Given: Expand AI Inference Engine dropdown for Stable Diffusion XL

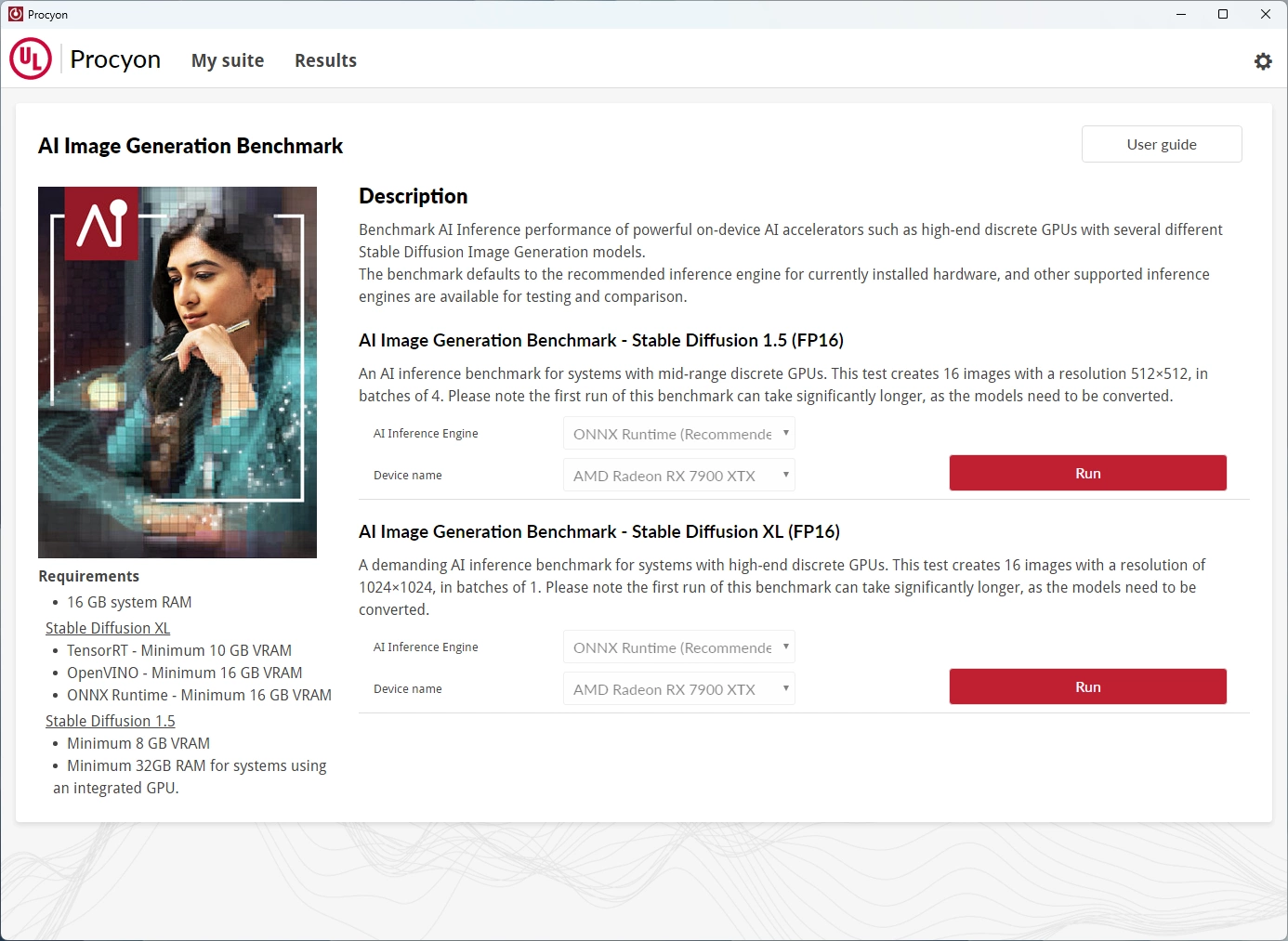Looking at the screenshot, I should coord(679,647).
